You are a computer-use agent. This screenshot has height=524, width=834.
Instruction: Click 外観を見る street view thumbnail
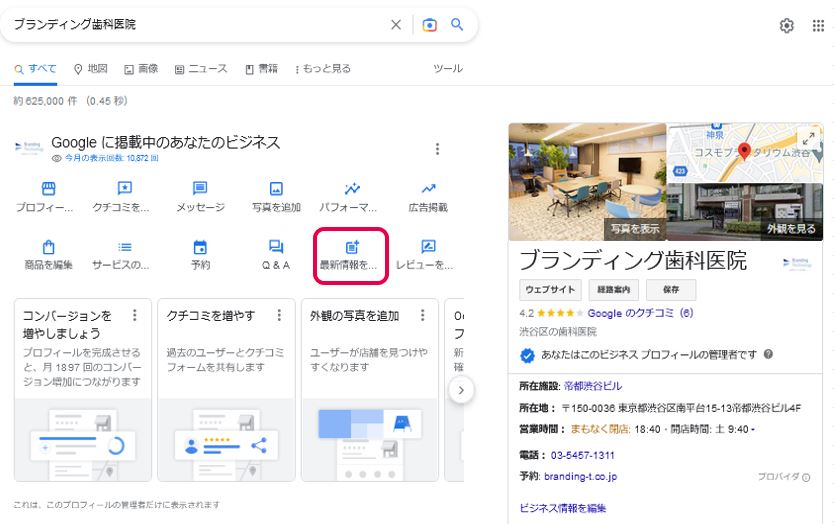point(745,212)
